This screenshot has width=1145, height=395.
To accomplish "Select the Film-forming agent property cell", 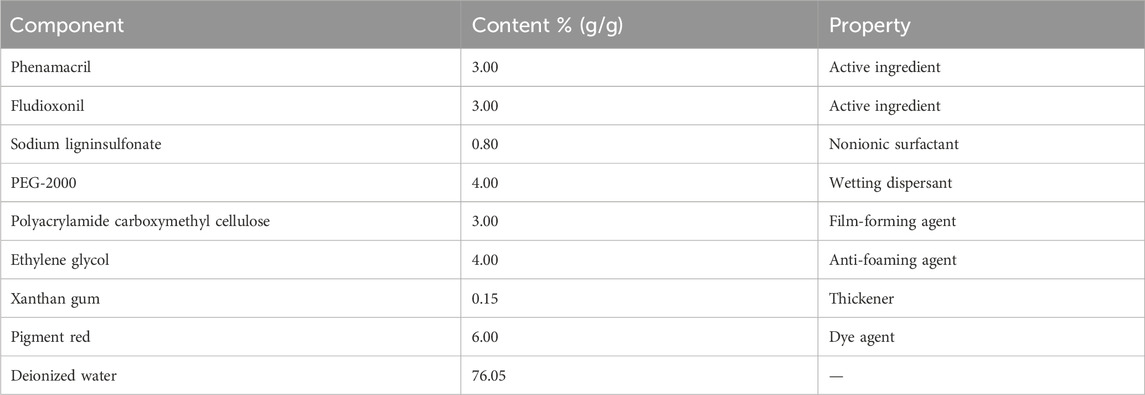I will point(981,221).
